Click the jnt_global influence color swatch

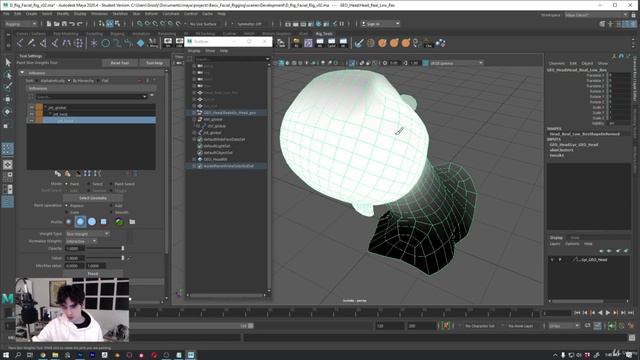coord(39,107)
